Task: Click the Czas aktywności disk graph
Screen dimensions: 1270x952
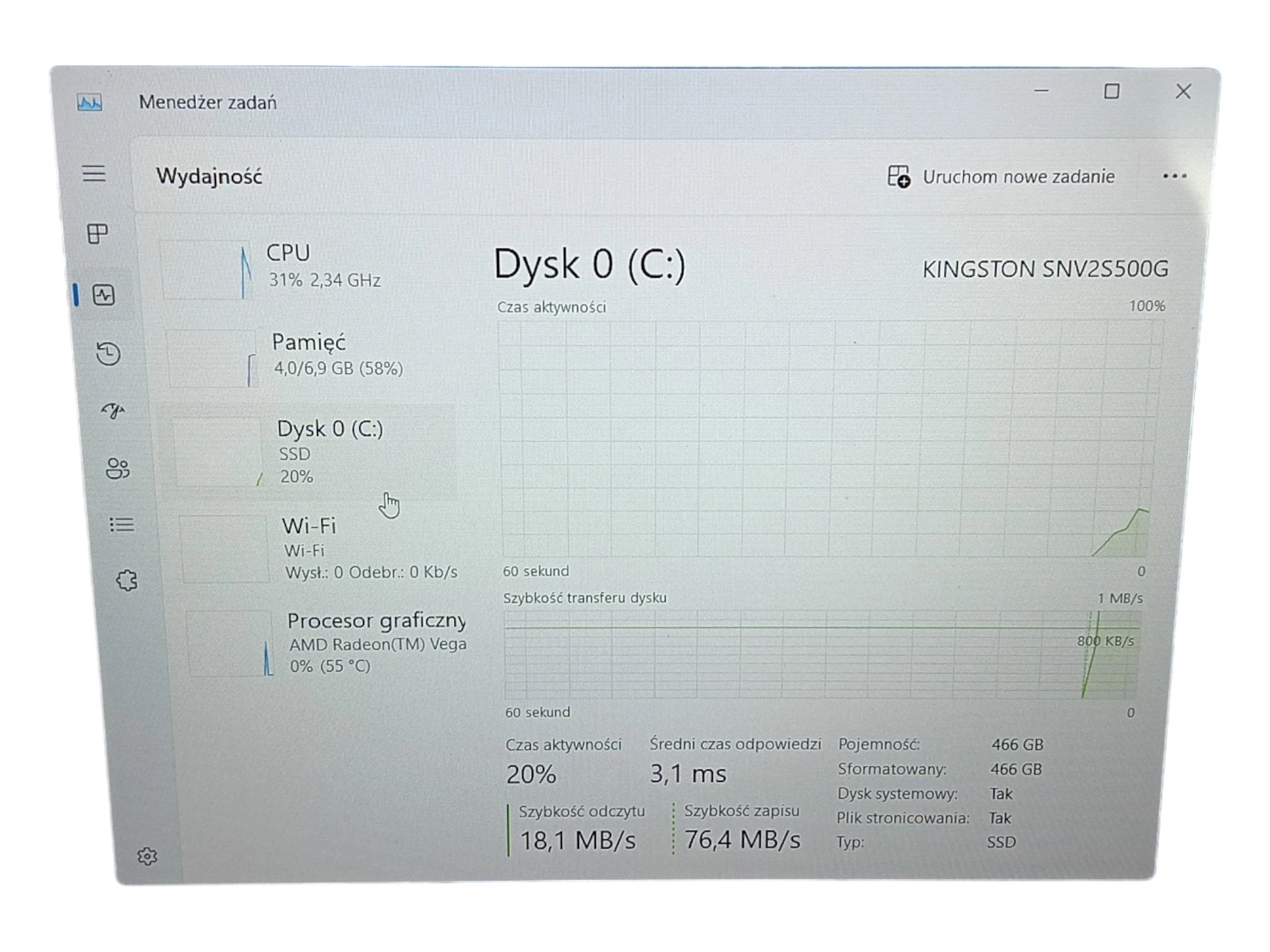Action: pos(825,439)
